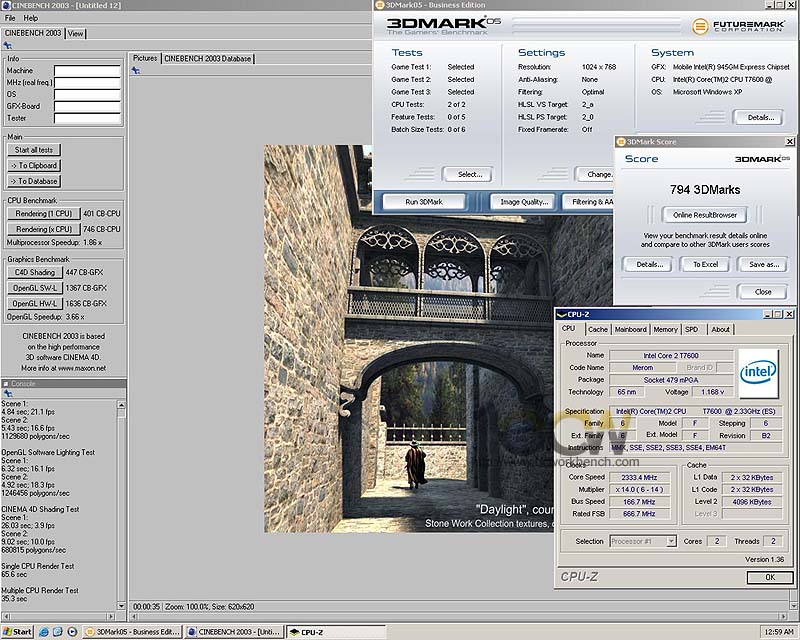800x640 pixels.
Task: Click the Futuremark logo in 3DMark05
Action: pos(738,26)
